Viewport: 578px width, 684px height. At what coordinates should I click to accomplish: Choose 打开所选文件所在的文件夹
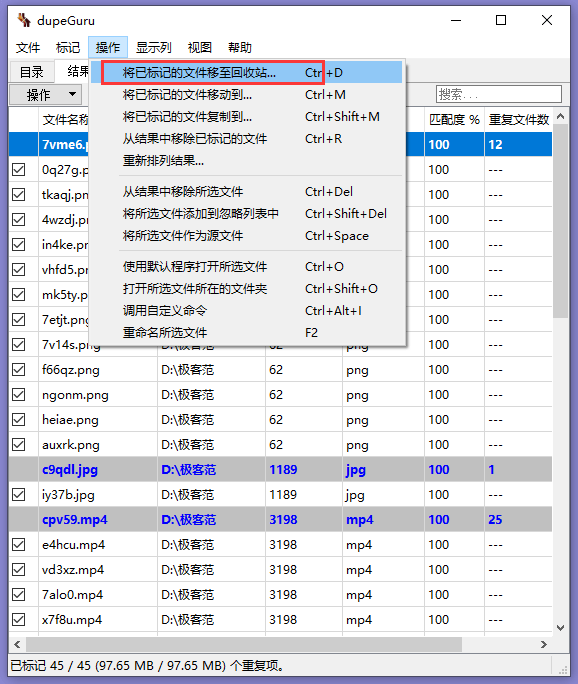[246, 288]
